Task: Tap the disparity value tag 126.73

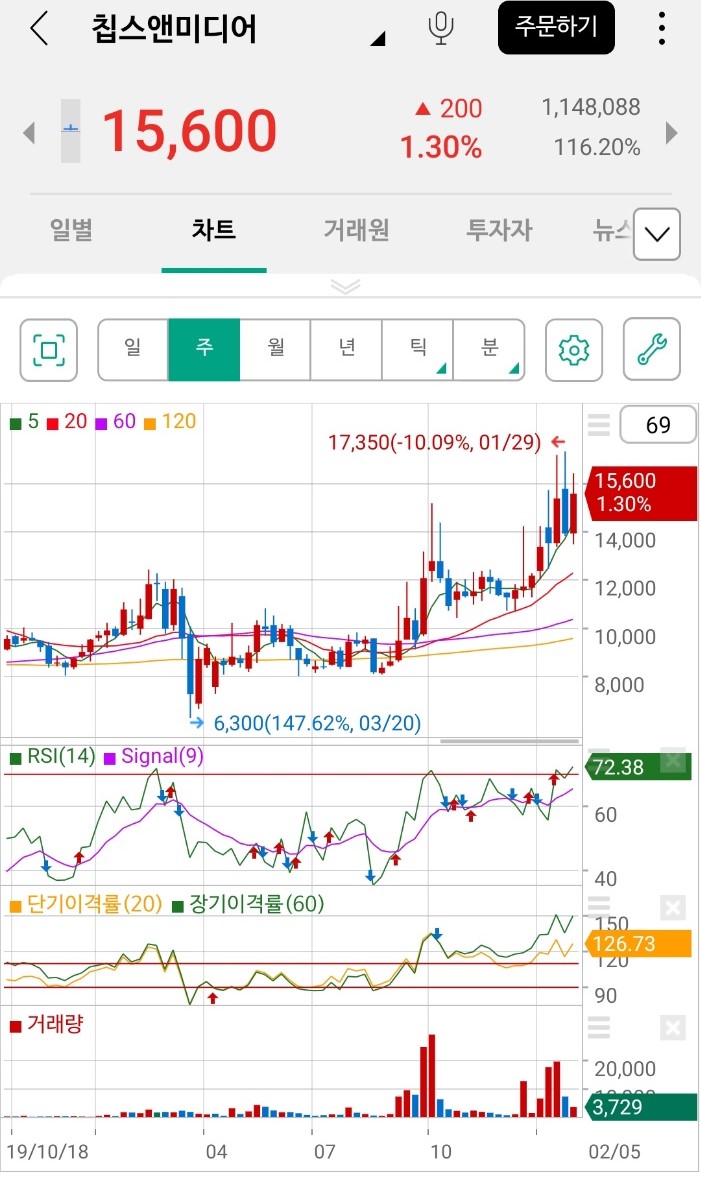Action: tap(638, 944)
